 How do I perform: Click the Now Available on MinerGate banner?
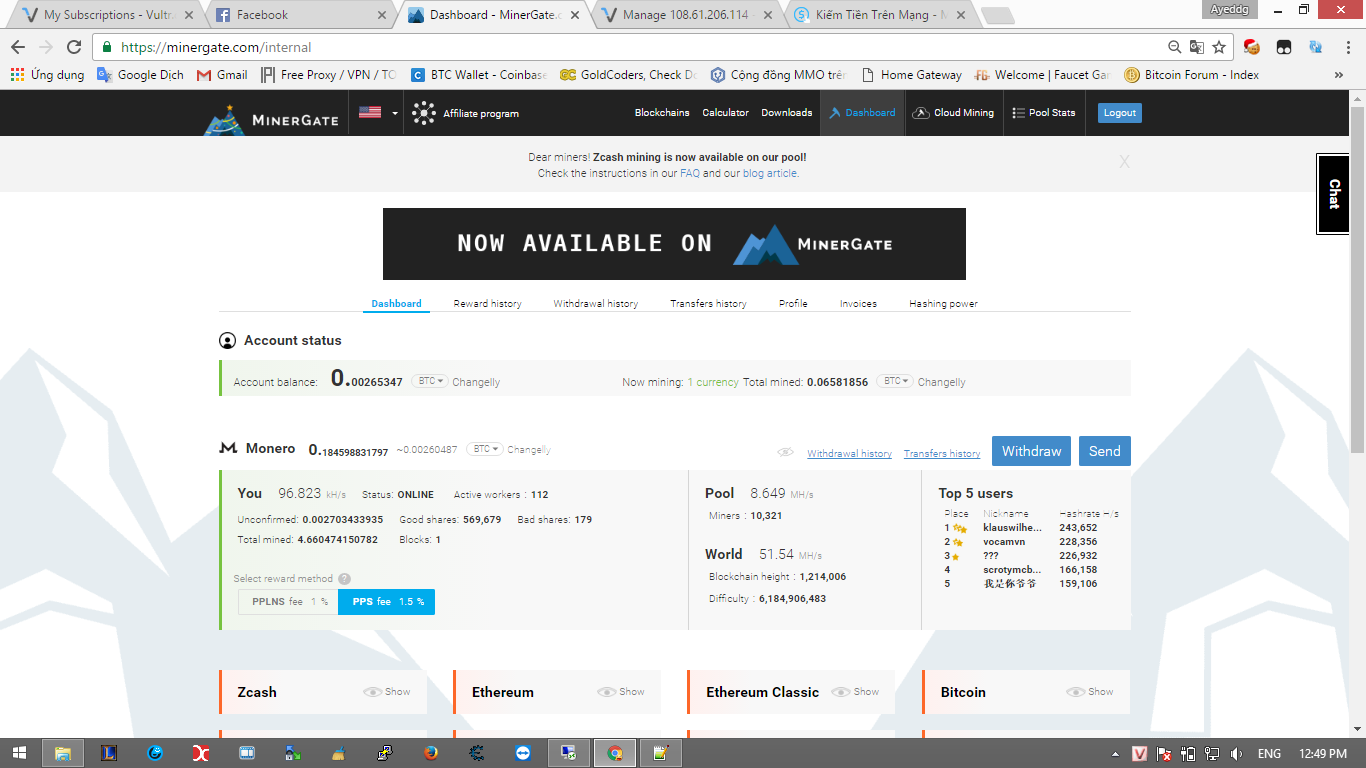(x=674, y=244)
